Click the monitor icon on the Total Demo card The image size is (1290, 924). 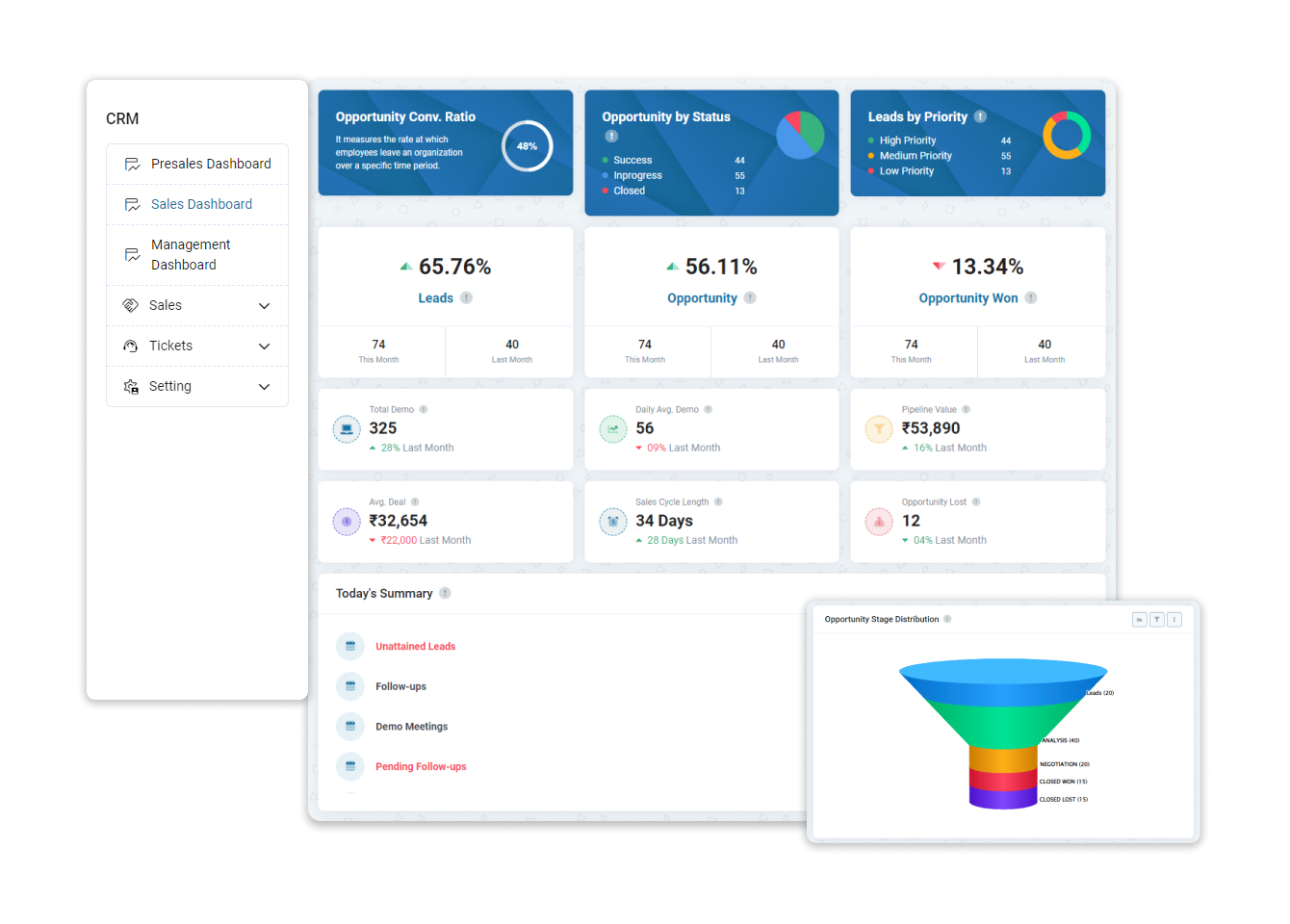pos(347,428)
